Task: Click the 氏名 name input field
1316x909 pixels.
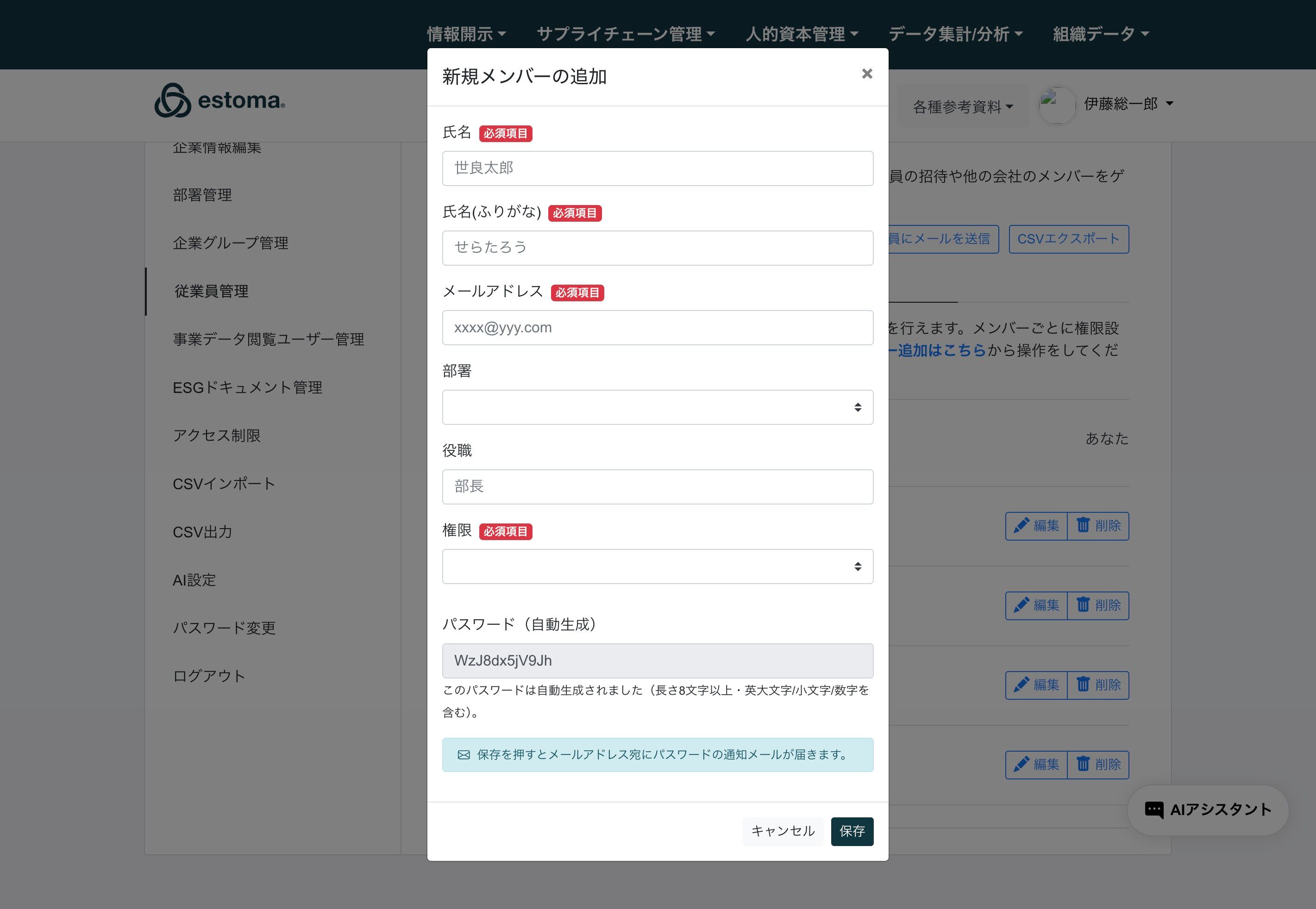Action: click(657, 168)
